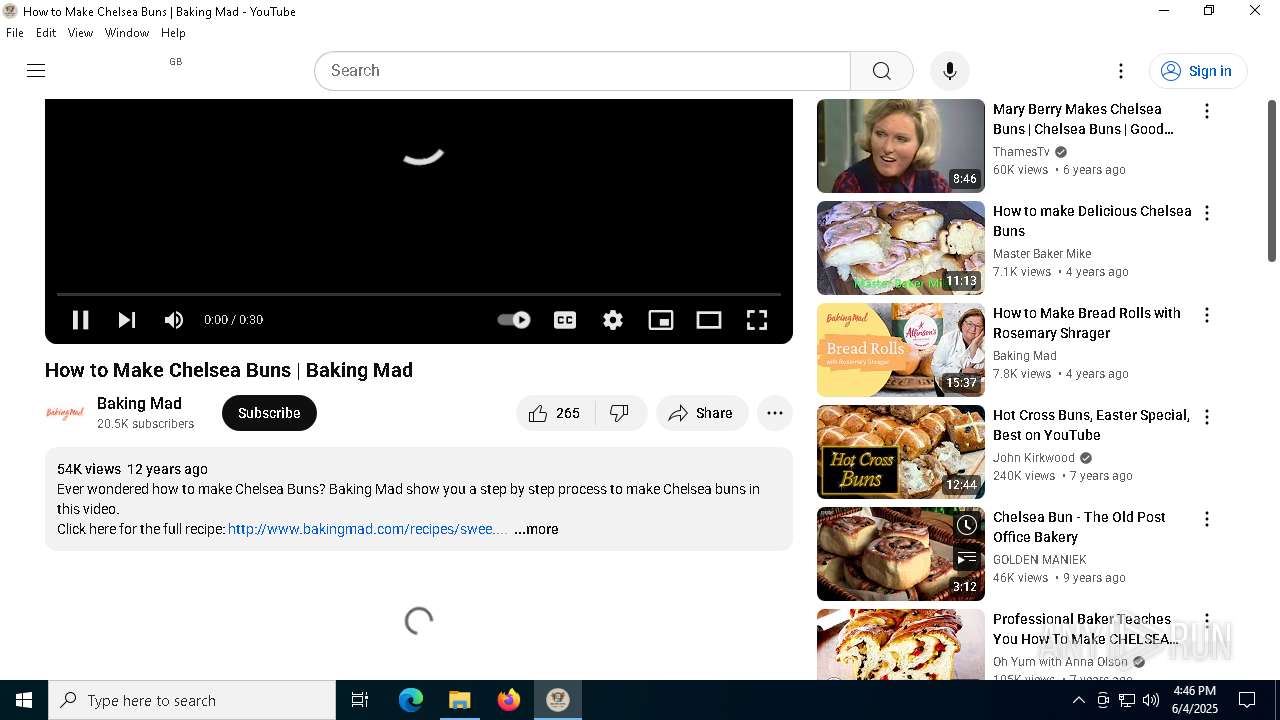Open File Explorer from taskbar
The width and height of the screenshot is (1280, 720).
click(460, 700)
